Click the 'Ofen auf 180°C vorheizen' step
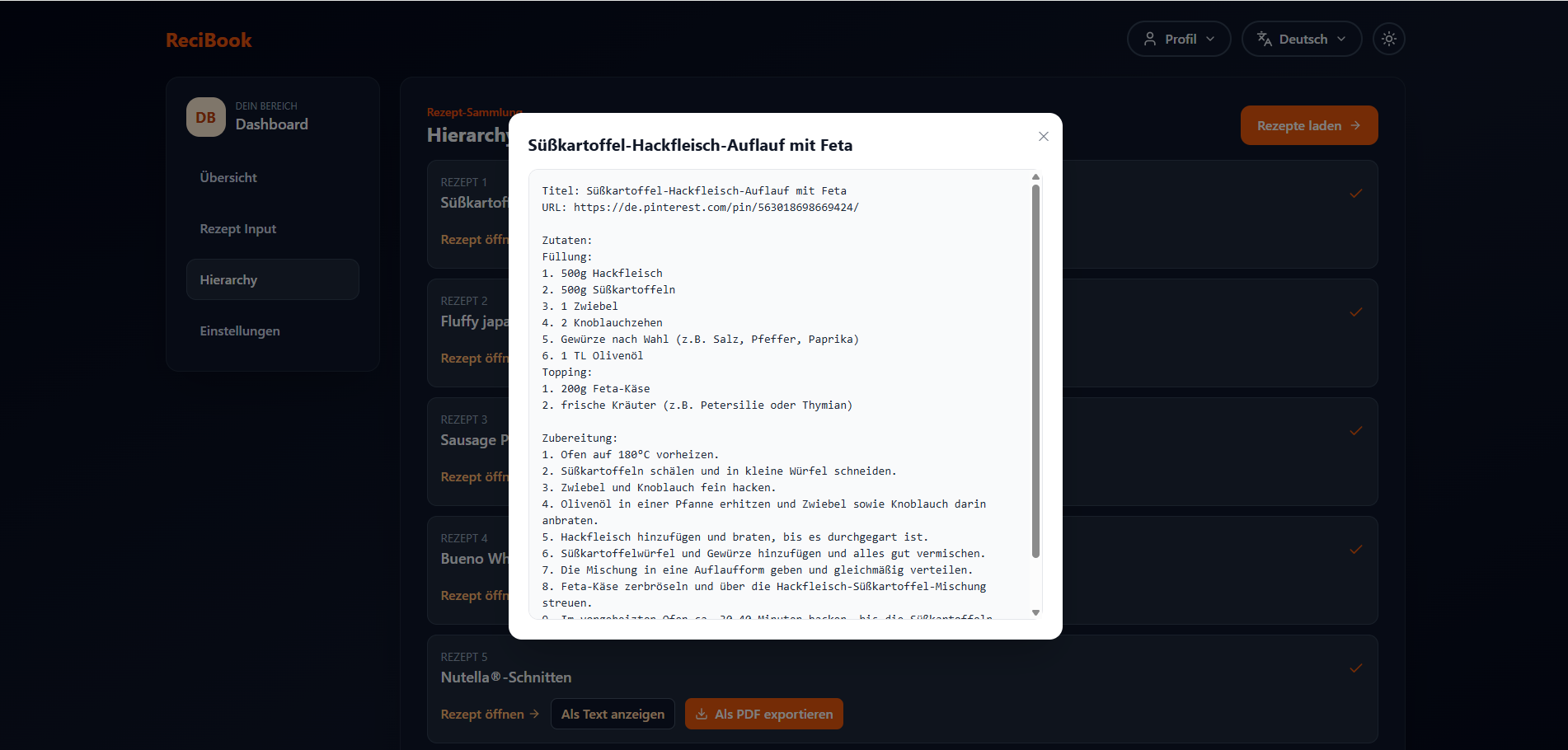Image resolution: width=1568 pixels, height=750 pixels. 630,454
